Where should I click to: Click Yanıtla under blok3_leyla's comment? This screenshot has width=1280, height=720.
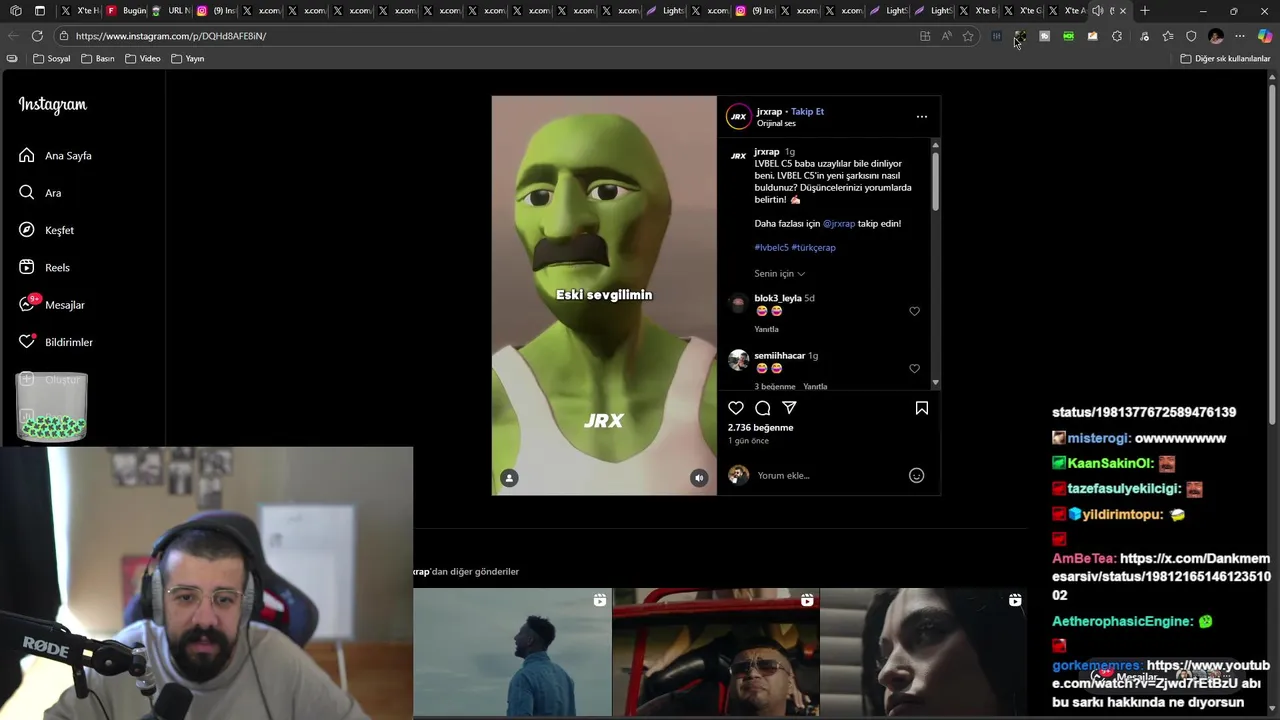[766, 329]
